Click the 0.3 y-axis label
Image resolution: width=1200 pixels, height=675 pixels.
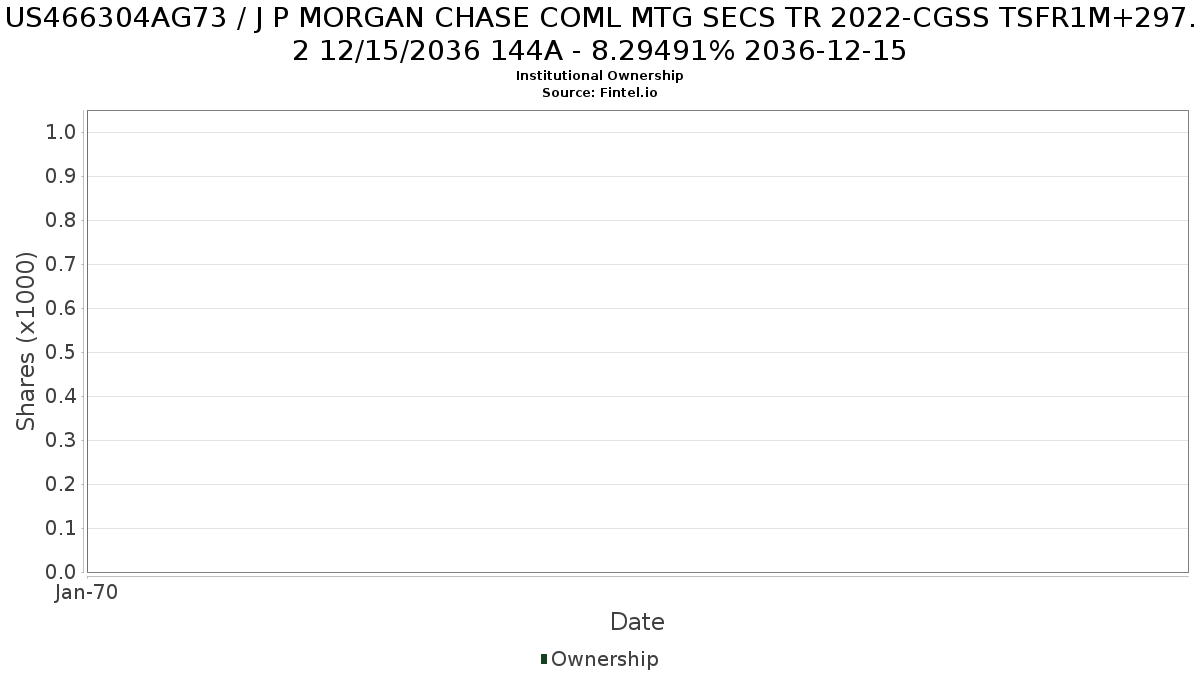61,441
